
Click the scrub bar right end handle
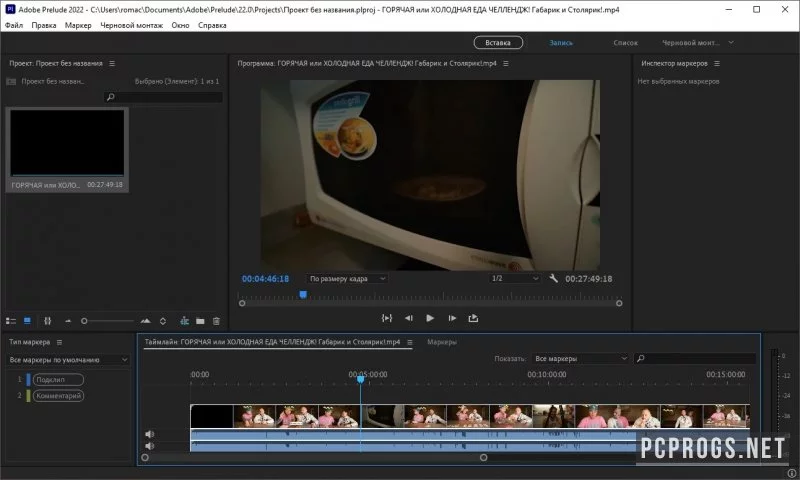pyautogui.click(x=619, y=303)
